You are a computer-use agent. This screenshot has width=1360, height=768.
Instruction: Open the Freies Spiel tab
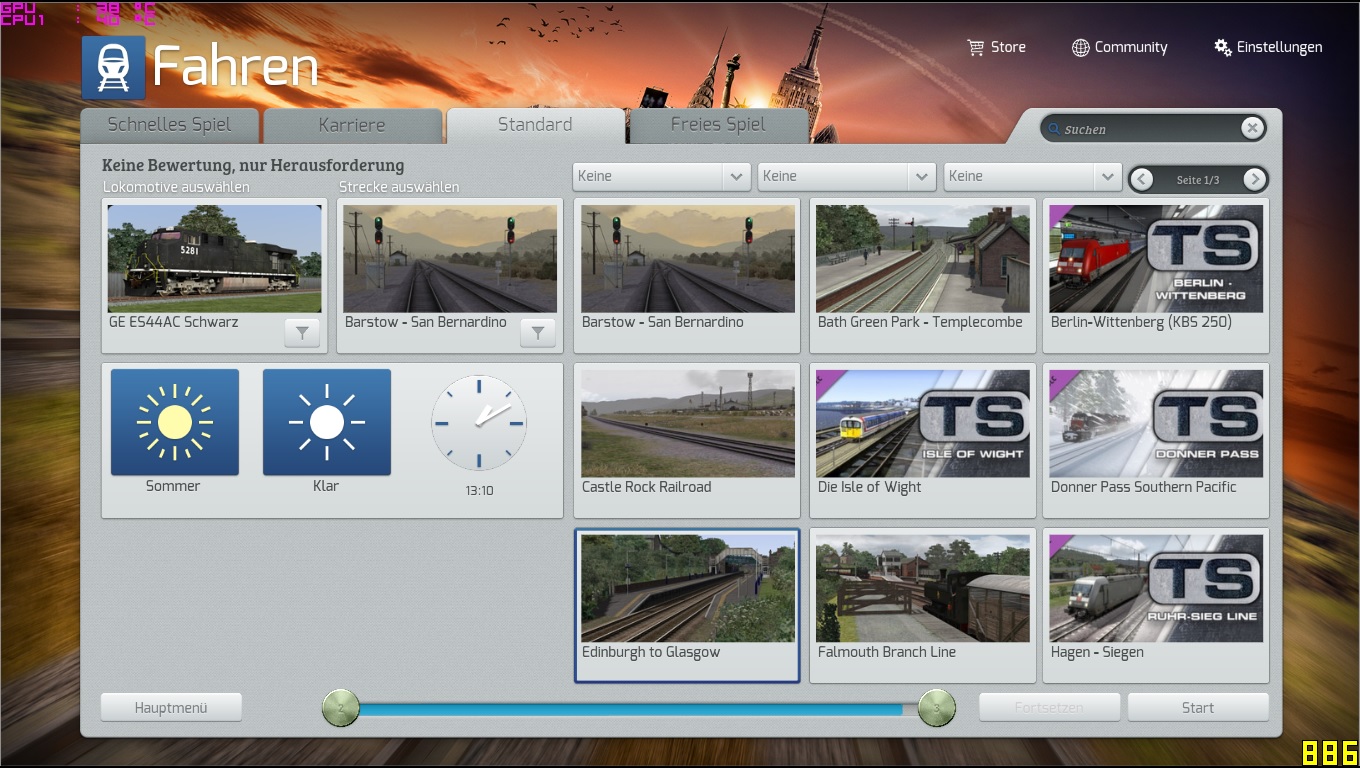coord(718,125)
